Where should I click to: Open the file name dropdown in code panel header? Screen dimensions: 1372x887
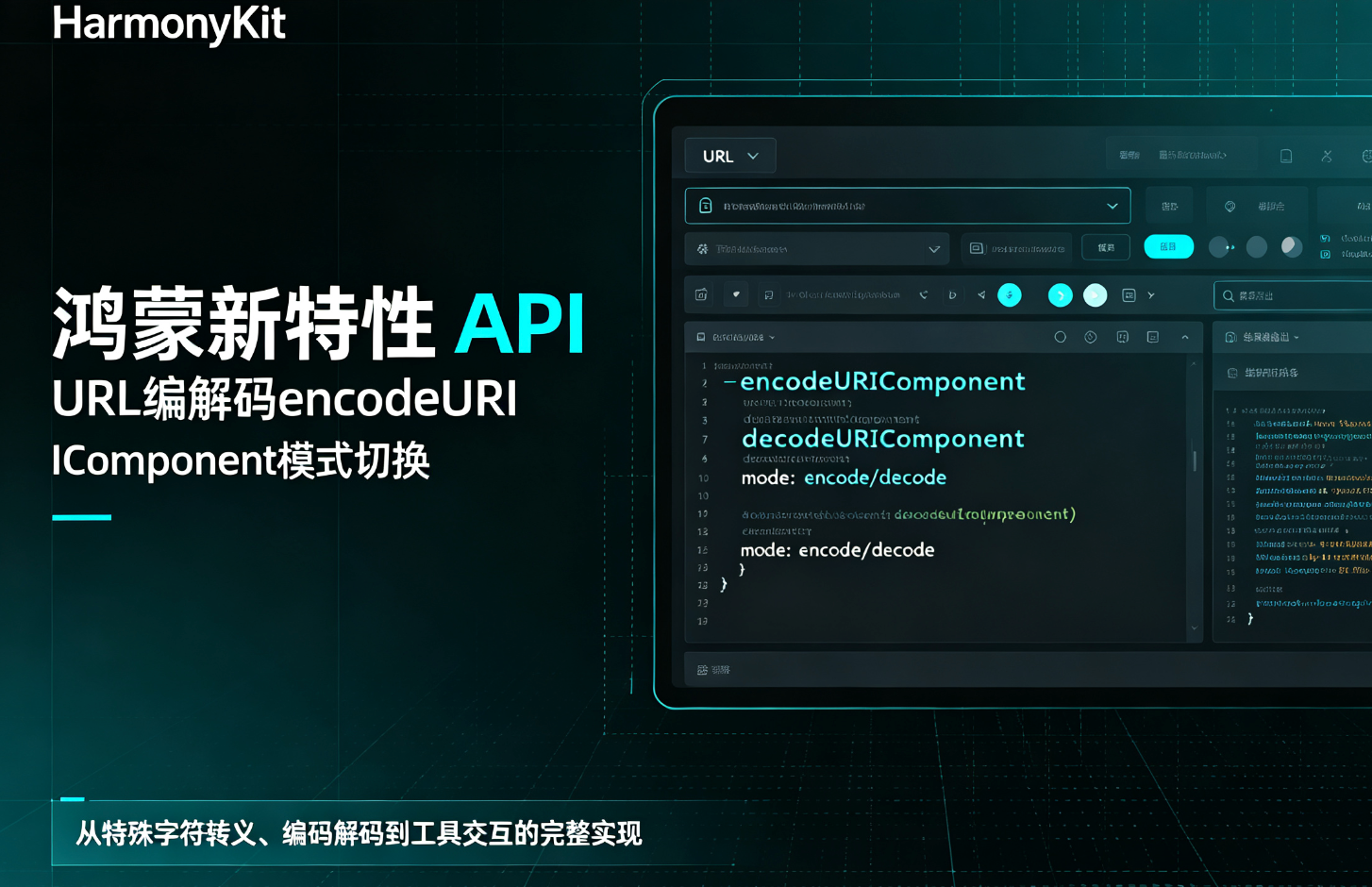(x=744, y=337)
